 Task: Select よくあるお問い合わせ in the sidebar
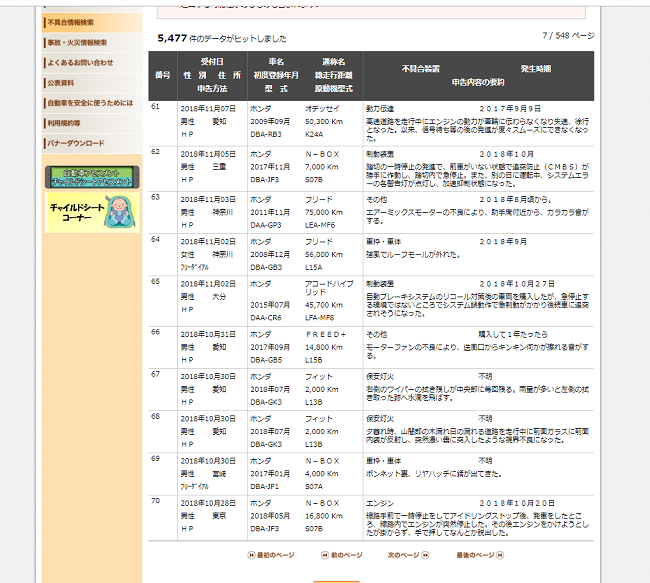(92, 63)
